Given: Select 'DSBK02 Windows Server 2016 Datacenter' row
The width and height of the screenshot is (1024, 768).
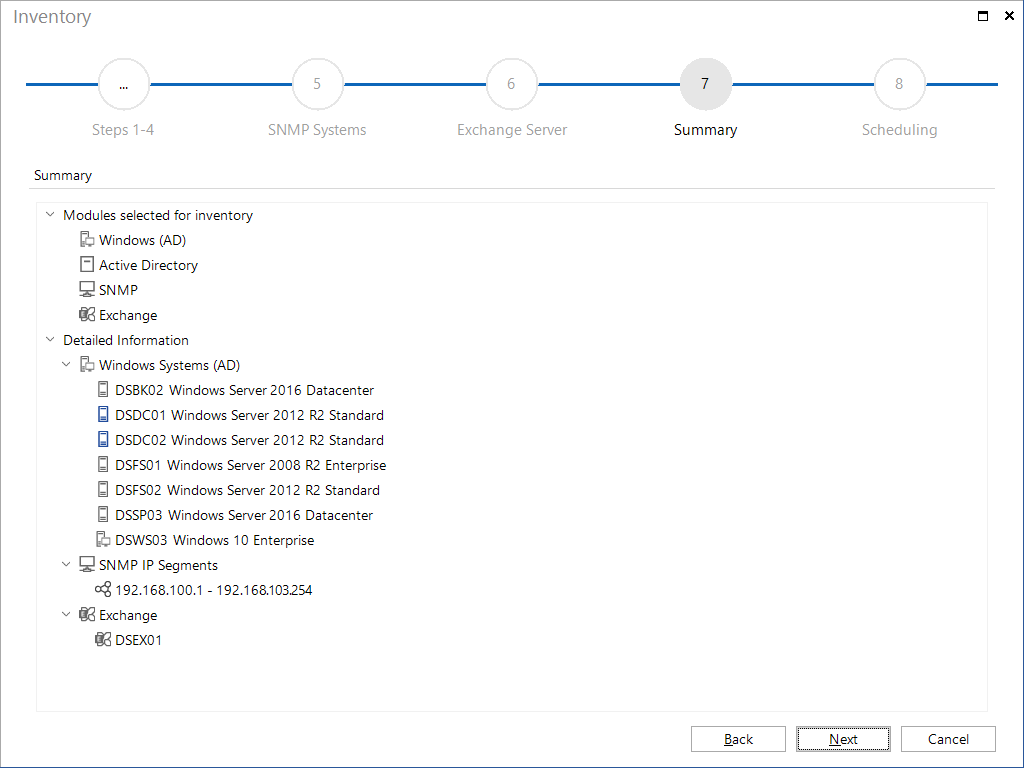Looking at the screenshot, I should pyautogui.click(x=244, y=390).
